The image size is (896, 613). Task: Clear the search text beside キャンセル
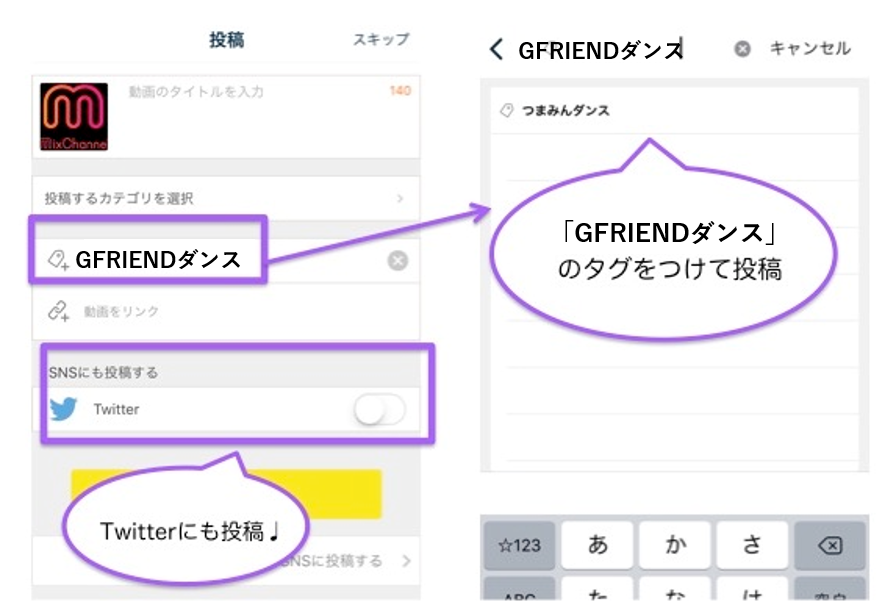[x=742, y=49]
